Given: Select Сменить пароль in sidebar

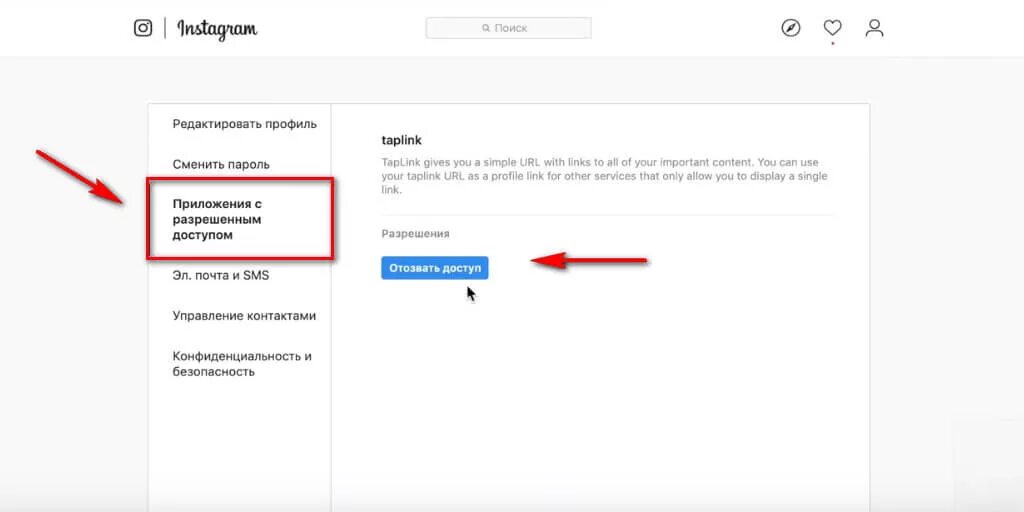Looking at the screenshot, I should pyautogui.click(x=221, y=165).
